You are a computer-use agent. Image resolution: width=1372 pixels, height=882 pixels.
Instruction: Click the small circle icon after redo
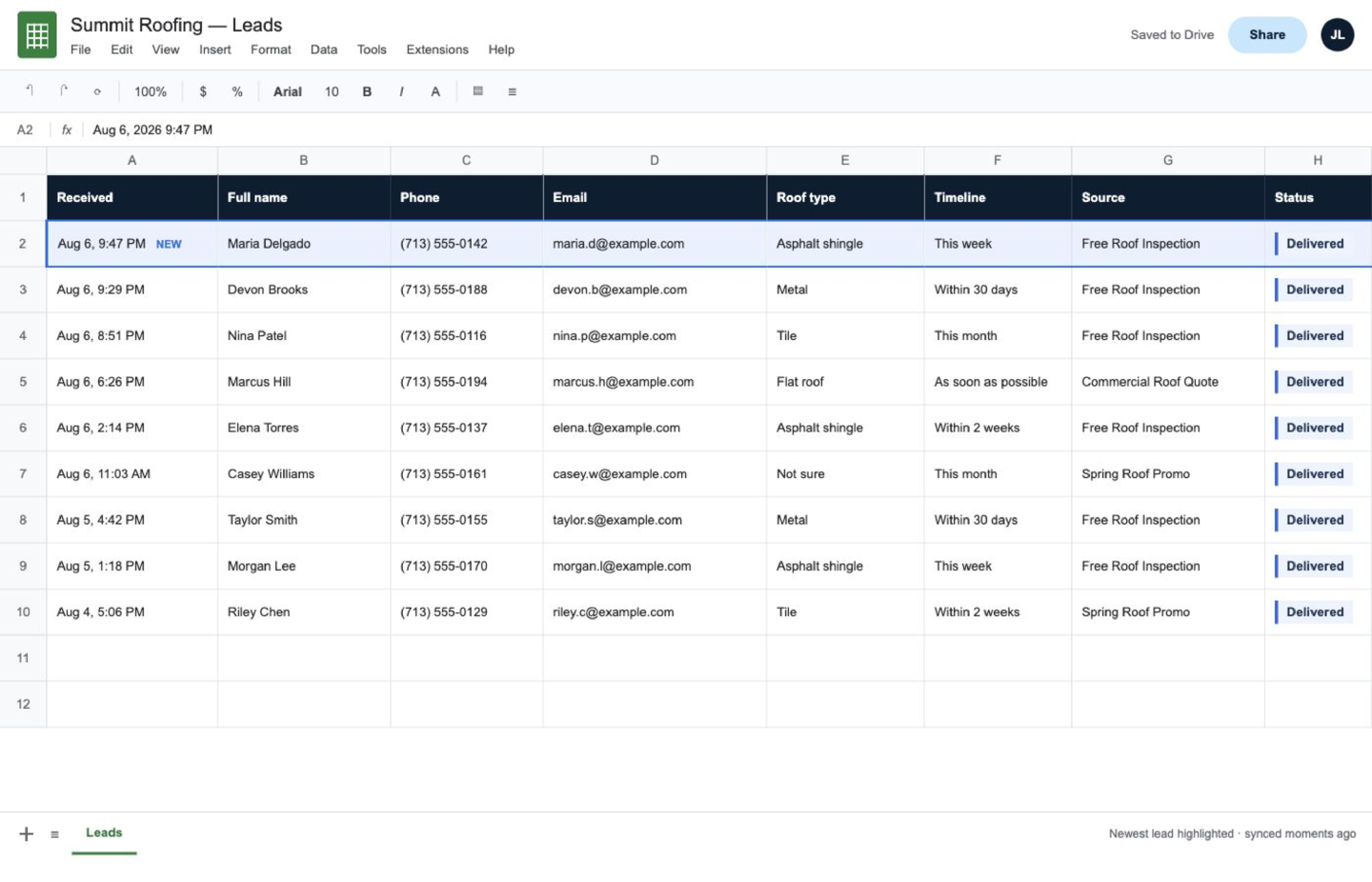(97, 91)
